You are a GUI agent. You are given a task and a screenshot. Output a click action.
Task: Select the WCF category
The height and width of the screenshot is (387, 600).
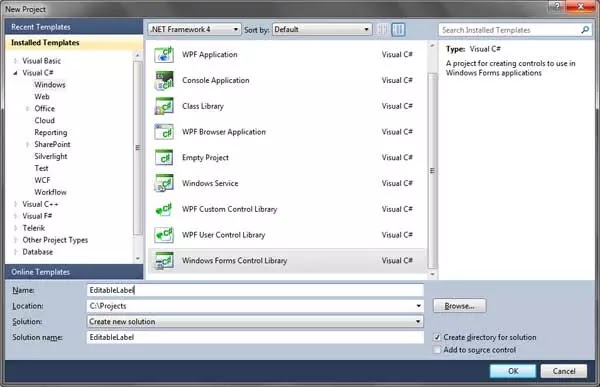coord(42,180)
